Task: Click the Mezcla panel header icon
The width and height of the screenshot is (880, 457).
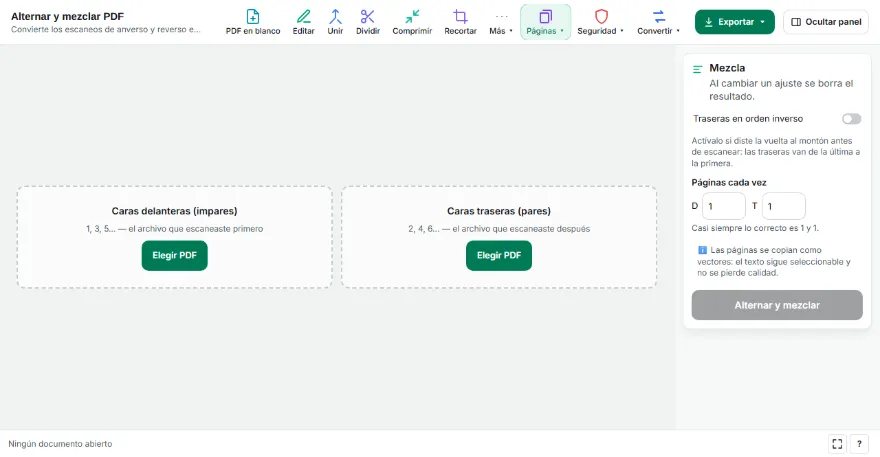Action: pos(698,69)
